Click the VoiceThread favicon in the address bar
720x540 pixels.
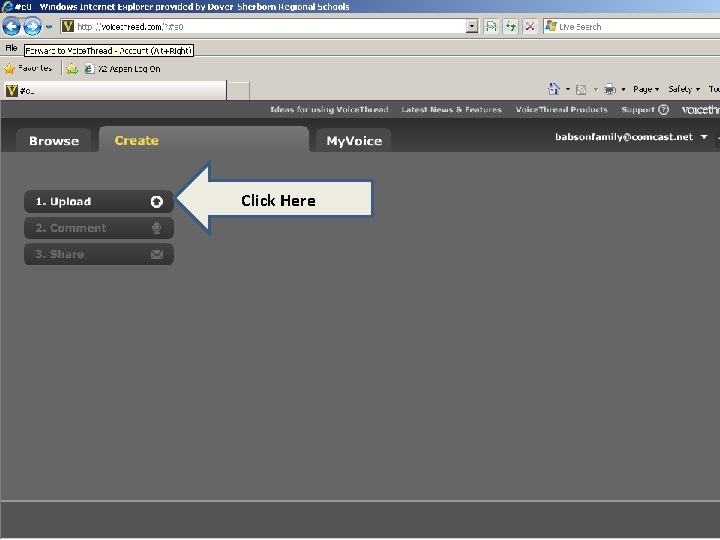pyautogui.click(x=68, y=27)
